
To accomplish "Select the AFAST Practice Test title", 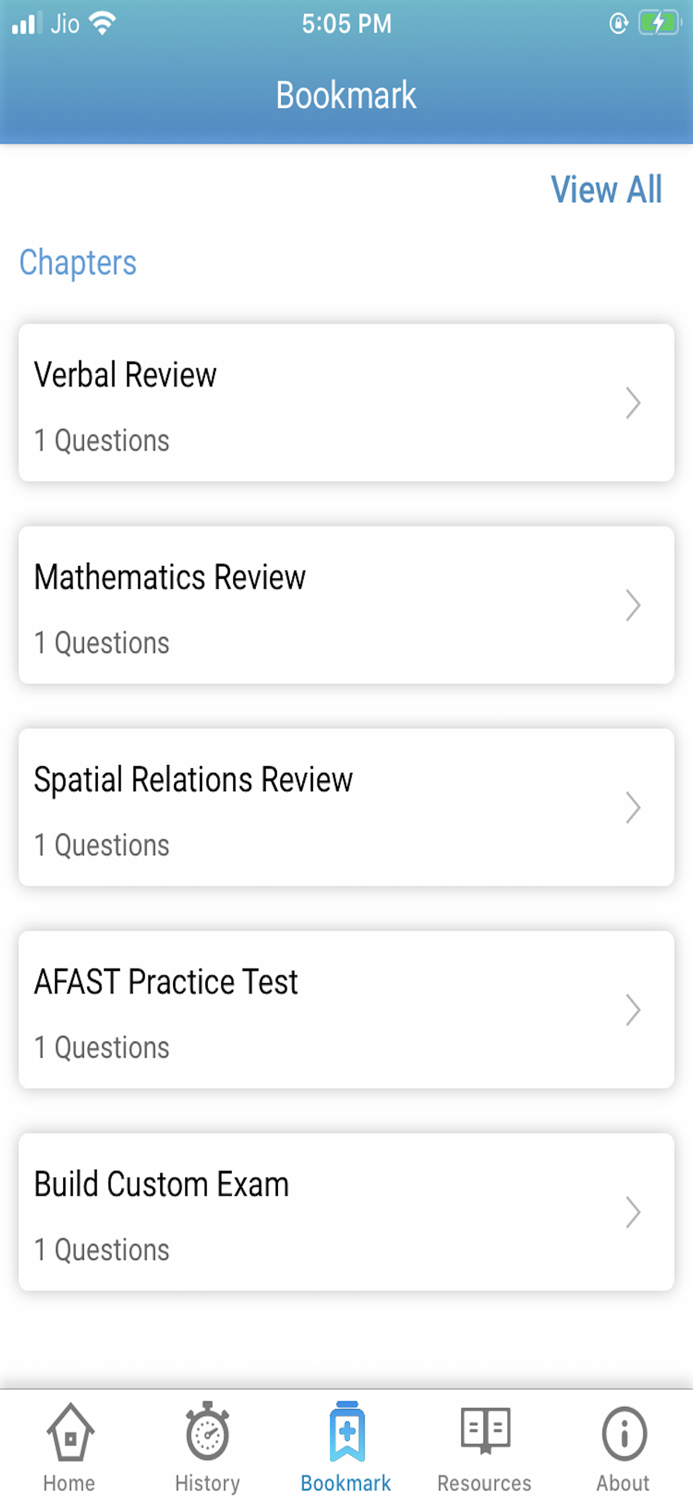I will (166, 982).
